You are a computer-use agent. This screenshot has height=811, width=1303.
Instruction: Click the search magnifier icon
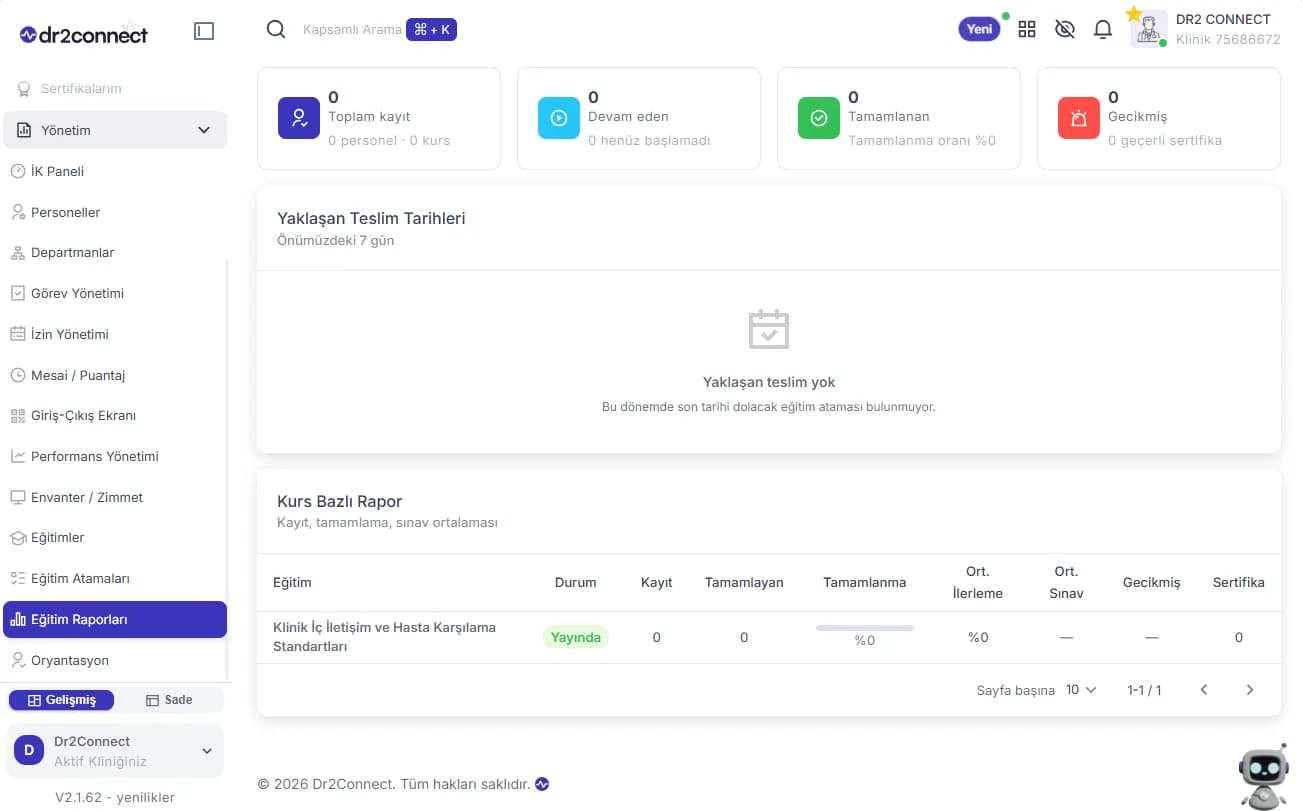pyautogui.click(x=276, y=29)
